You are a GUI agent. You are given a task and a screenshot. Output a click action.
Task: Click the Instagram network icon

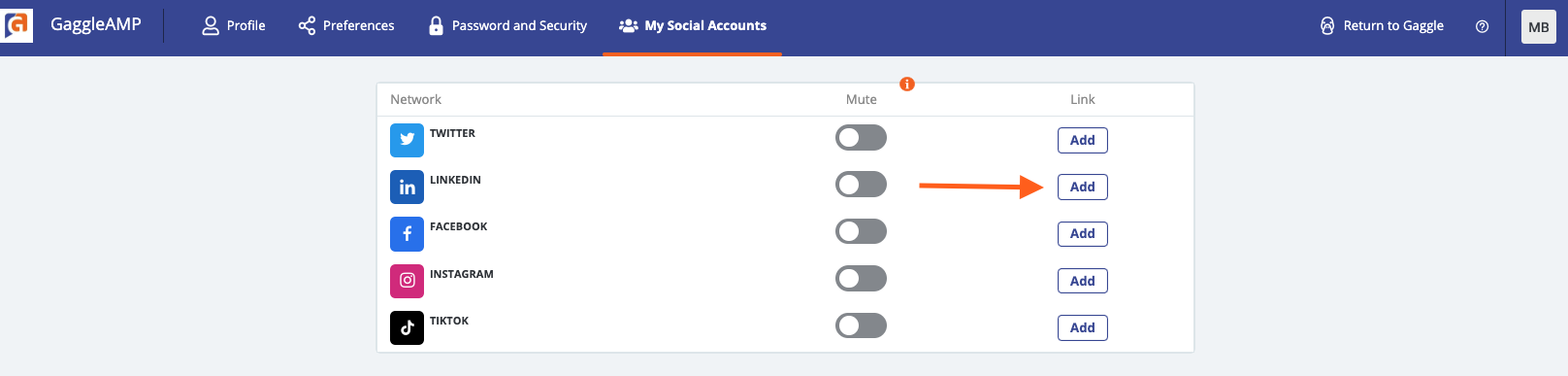point(407,281)
